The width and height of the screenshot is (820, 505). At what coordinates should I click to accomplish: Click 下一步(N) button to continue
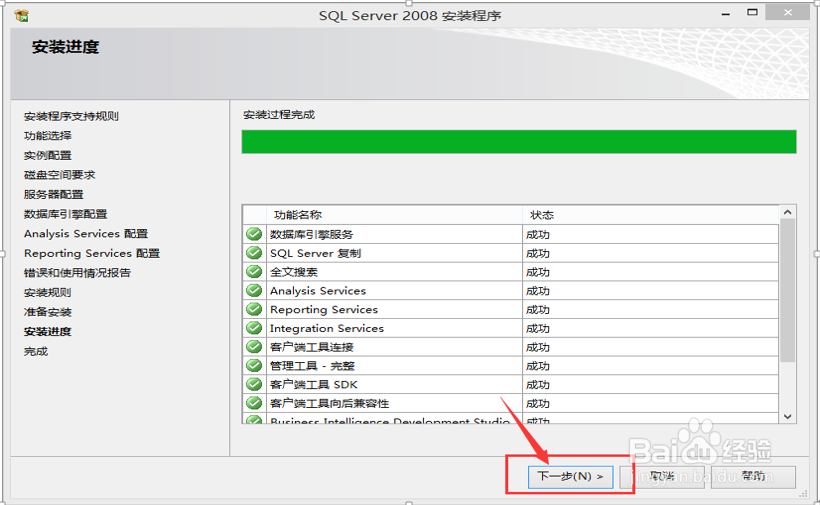tap(571, 477)
